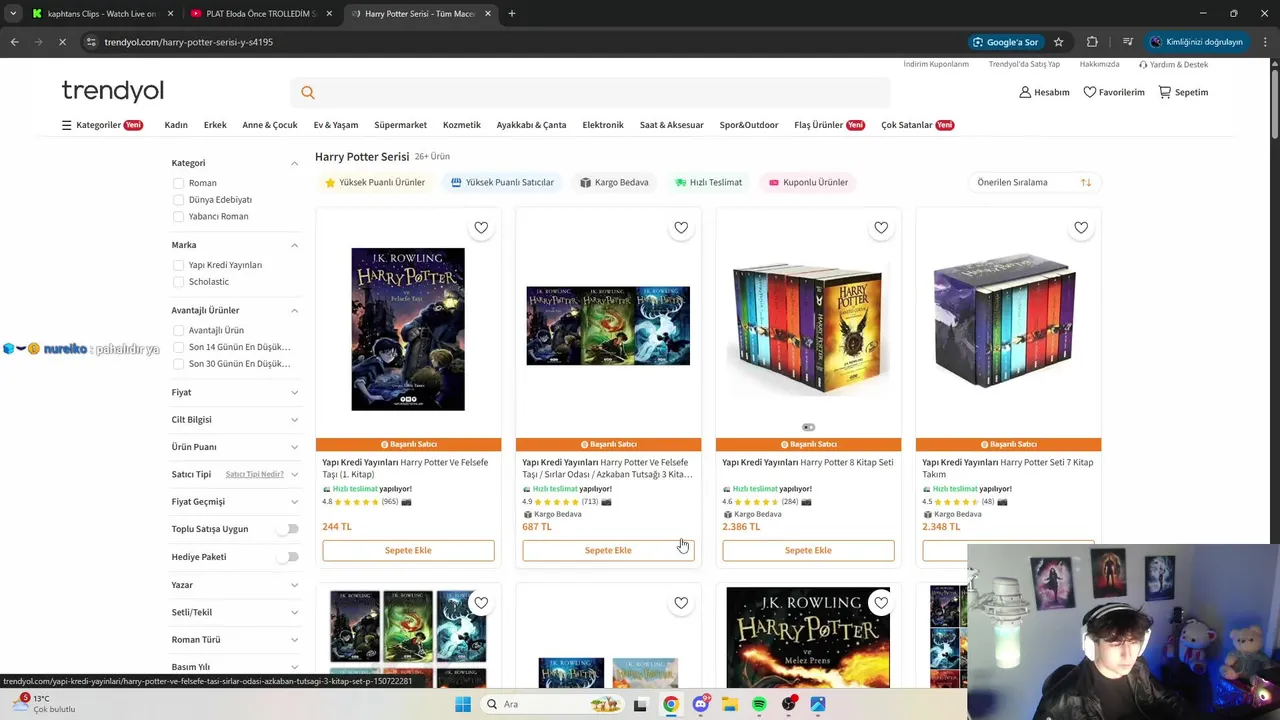
Task: Open media control icon in Chrome toolbar
Action: tap(1127, 42)
